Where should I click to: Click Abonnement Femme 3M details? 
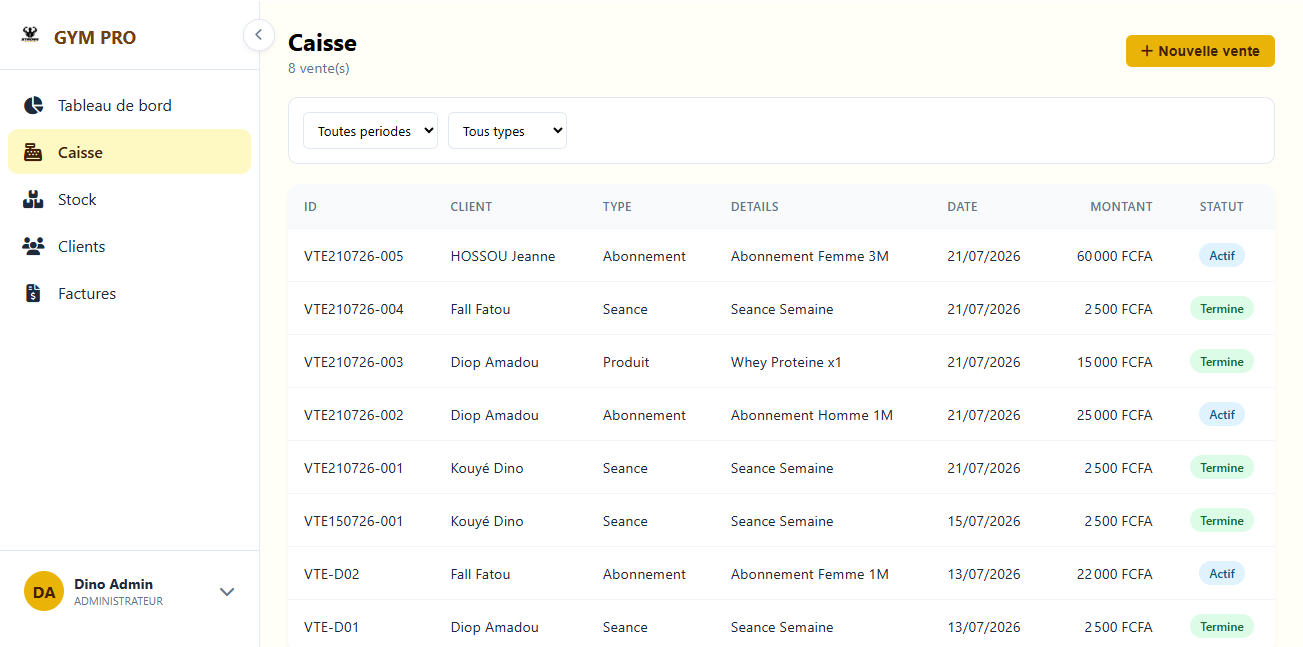click(x=810, y=256)
